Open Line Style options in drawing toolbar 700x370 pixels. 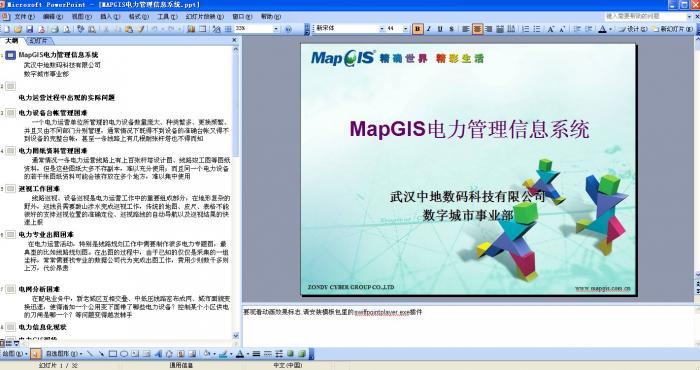tap(256, 354)
